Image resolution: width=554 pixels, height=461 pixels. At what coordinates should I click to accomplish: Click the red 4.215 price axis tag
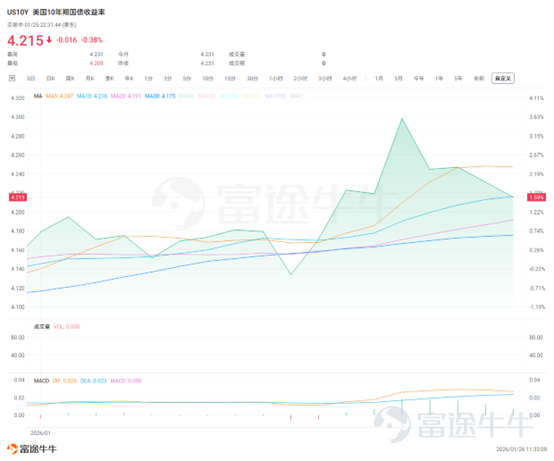coord(17,197)
